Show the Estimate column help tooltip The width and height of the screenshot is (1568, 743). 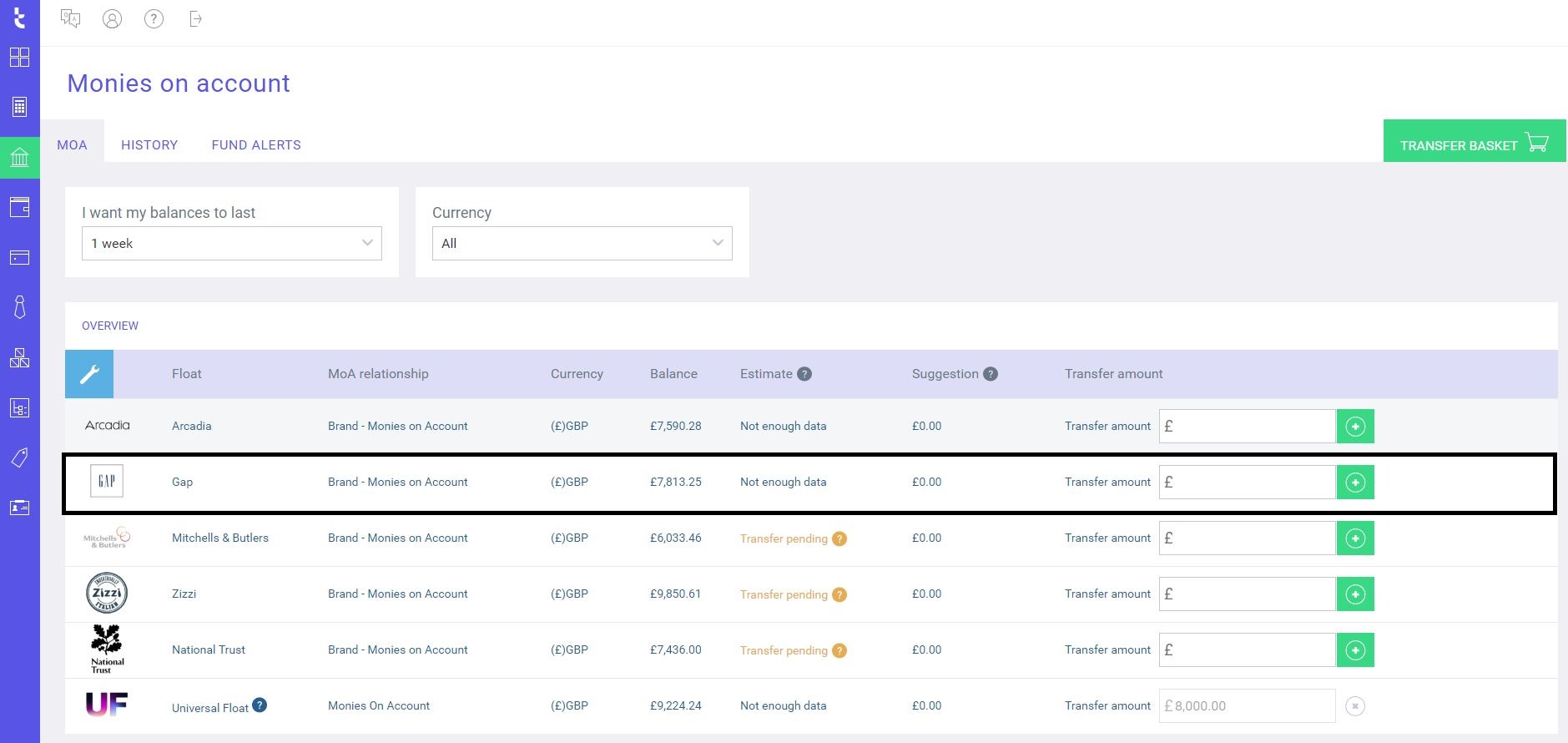coord(804,374)
